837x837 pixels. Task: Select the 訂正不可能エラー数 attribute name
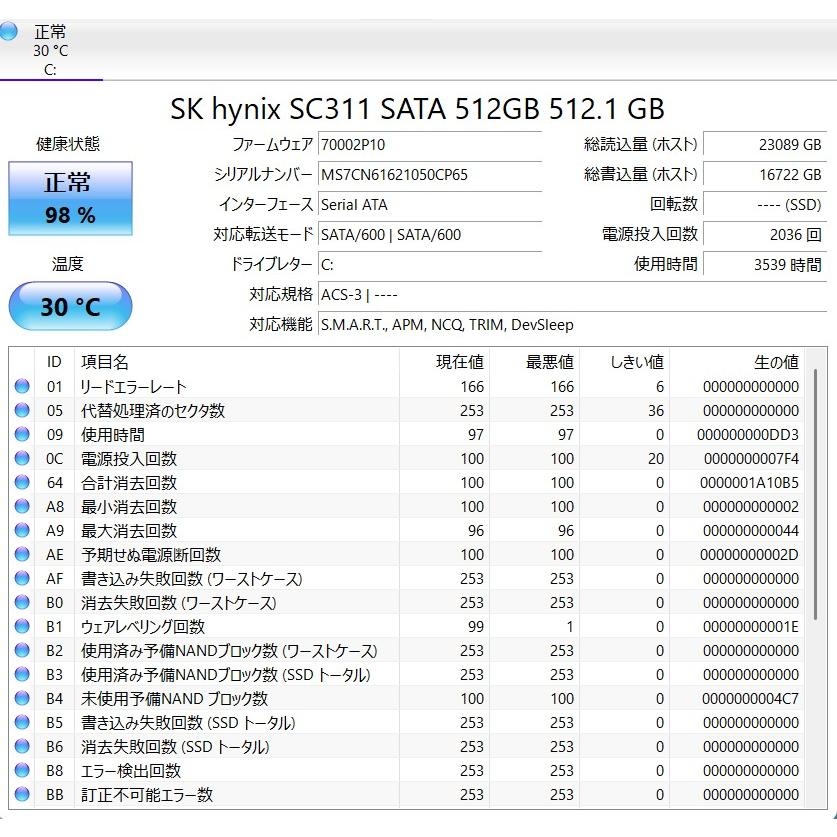pyautogui.click(x=147, y=795)
